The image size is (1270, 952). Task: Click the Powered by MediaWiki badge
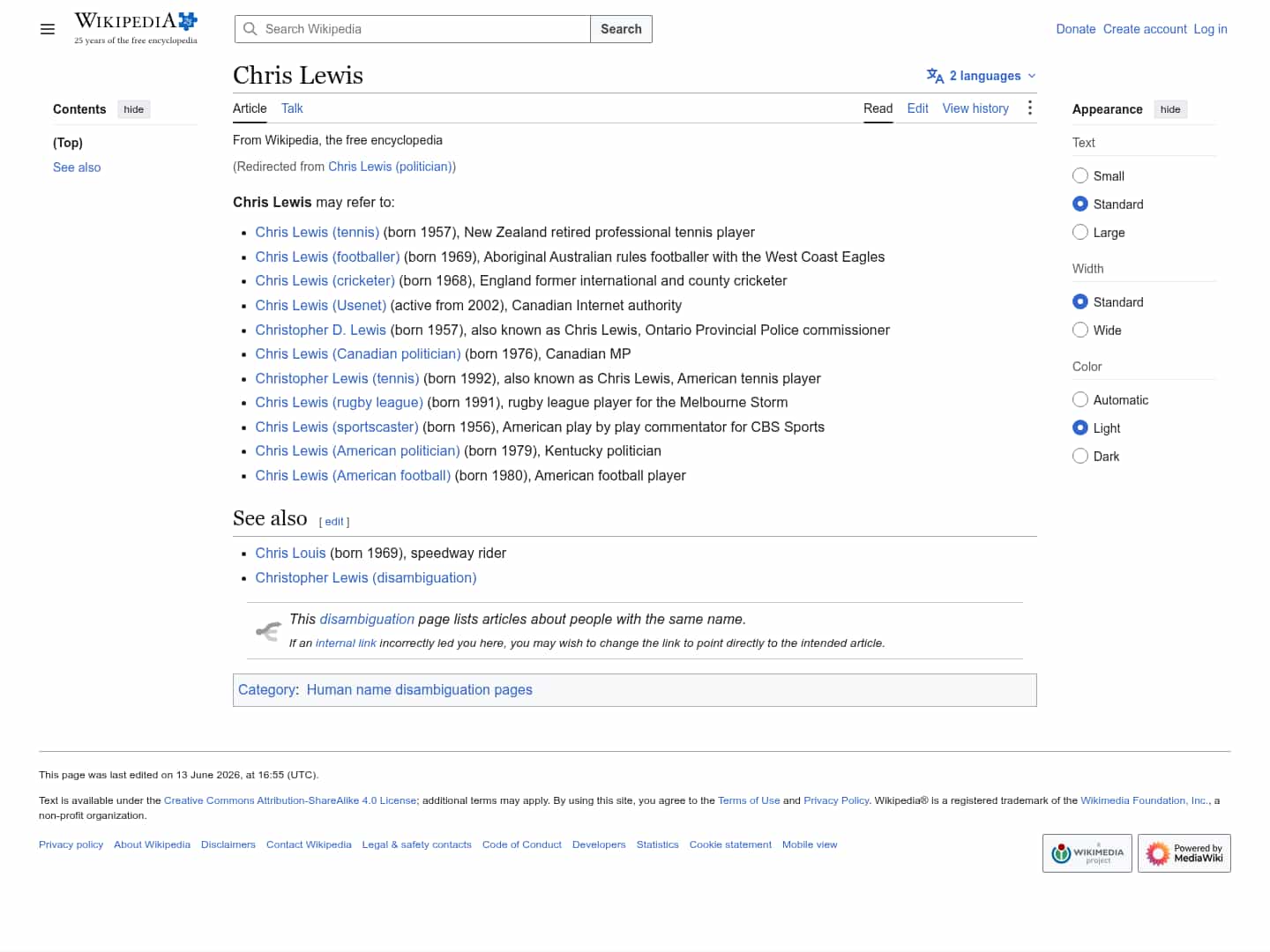pos(1184,853)
